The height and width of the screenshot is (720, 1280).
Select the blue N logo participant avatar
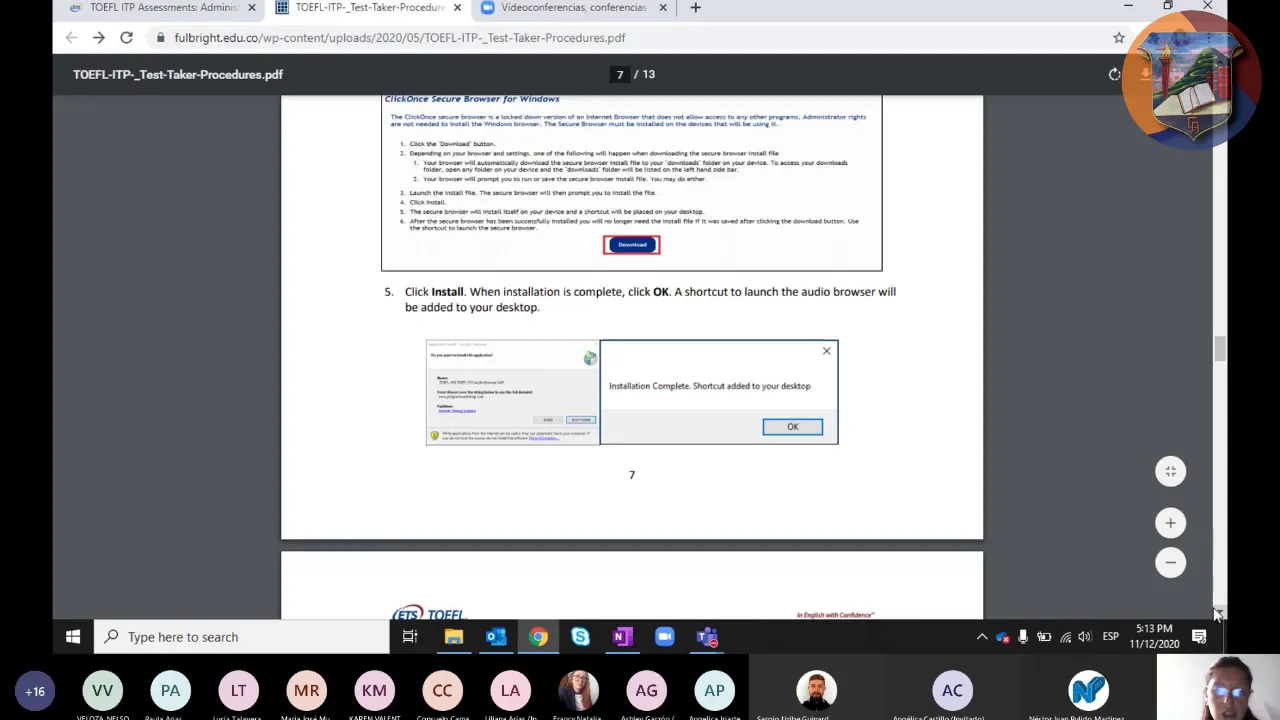[x=1088, y=691]
